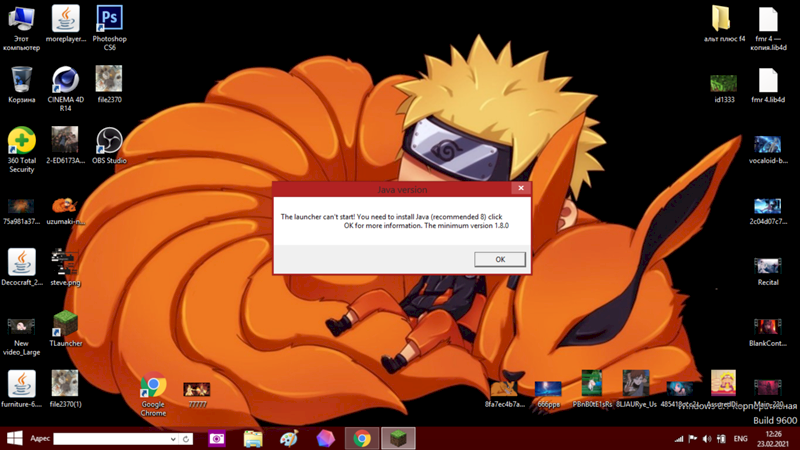The width and height of the screenshot is (800, 450).
Task: Switch to Minecraft launcher taskbar button
Action: pyautogui.click(x=398, y=439)
